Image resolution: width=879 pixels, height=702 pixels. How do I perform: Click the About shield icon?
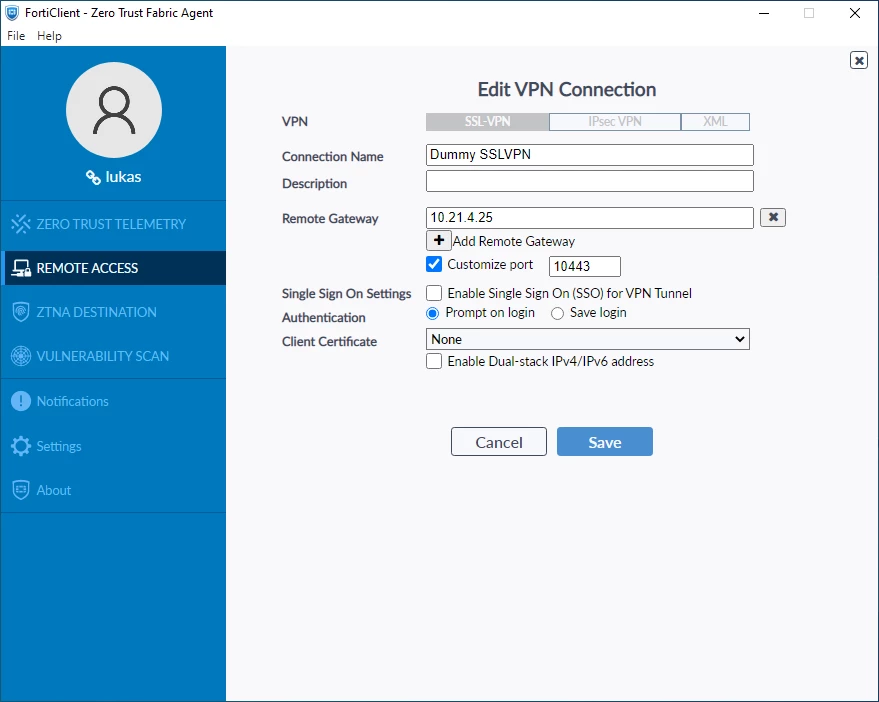coord(21,490)
